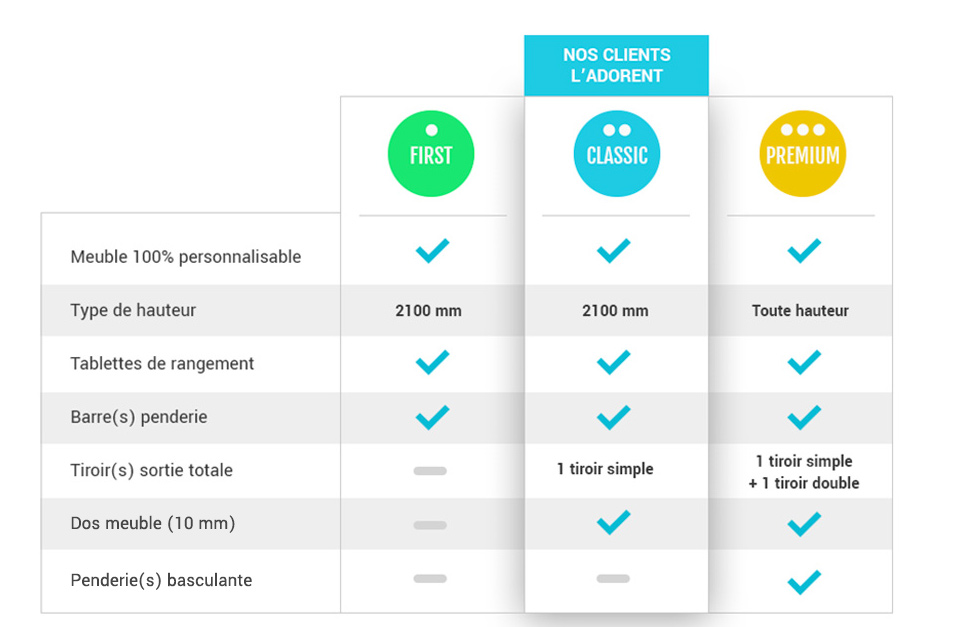953x627 pixels.
Task: Click '1 tiroir simple + 1 tiroir double' text
Action: point(803,472)
